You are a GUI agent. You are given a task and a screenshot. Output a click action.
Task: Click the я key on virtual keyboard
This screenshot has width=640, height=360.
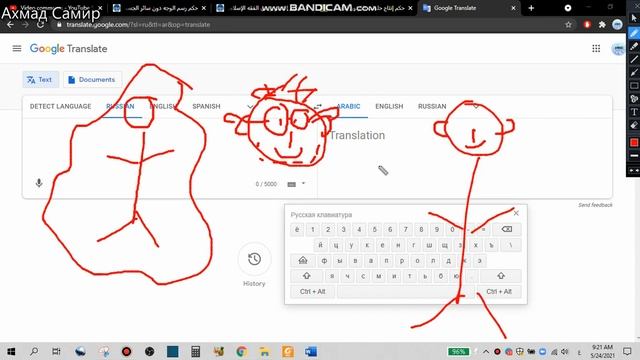tap(332, 276)
